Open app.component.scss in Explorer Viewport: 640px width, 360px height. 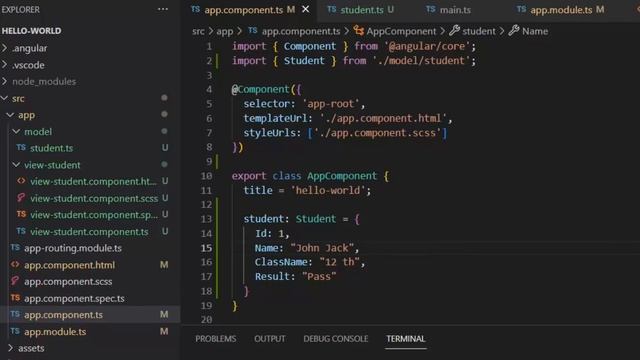(x=68, y=281)
